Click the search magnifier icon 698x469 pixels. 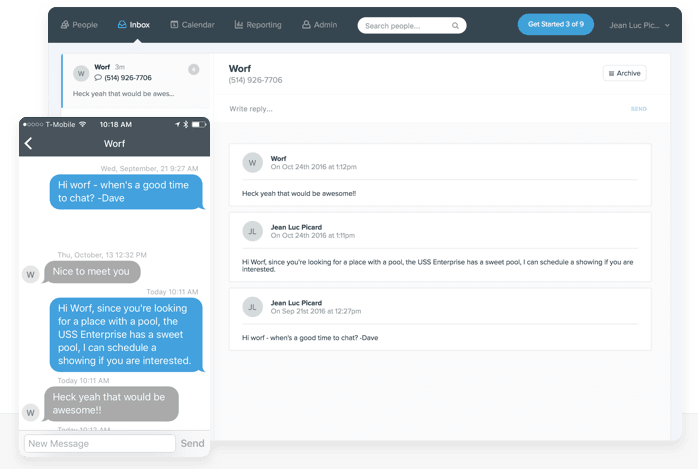[455, 26]
